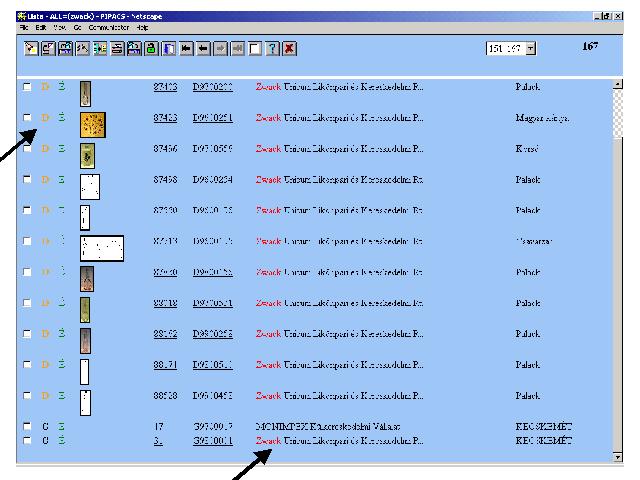
Task: Open the Communicator menu
Action: click(x=109, y=27)
